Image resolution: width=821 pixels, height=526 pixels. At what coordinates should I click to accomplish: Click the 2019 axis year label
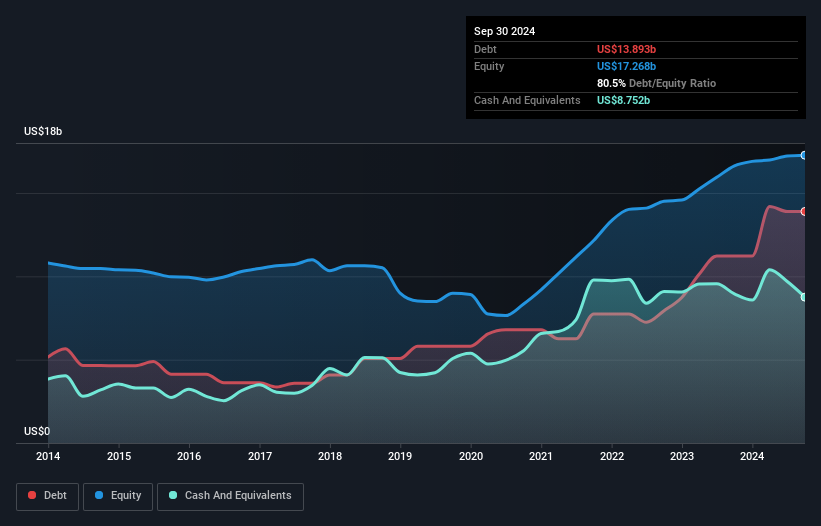click(x=400, y=456)
